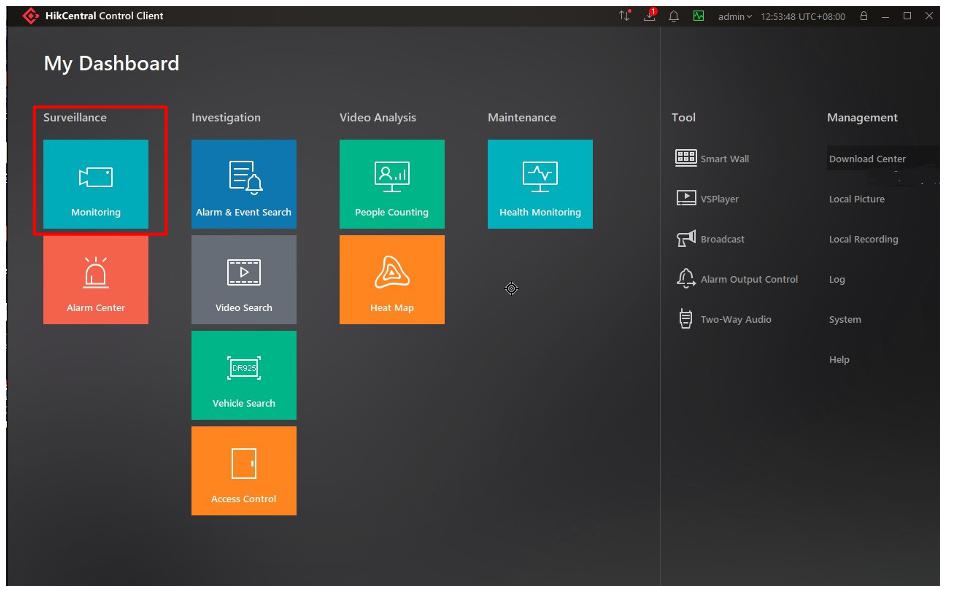Open the Access Control tile
953x591 pixels.
click(243, 470)
